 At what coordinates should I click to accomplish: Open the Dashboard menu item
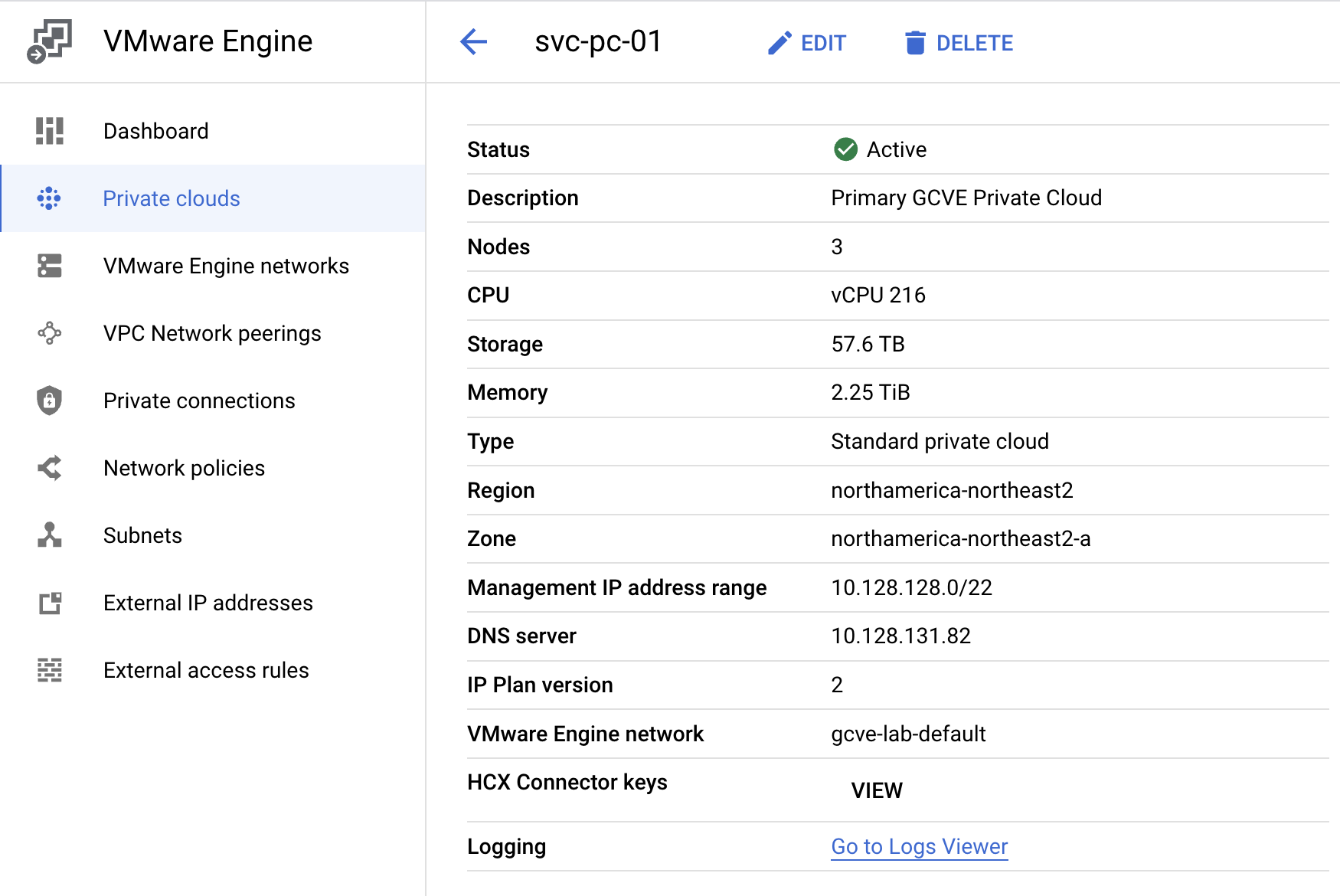213,131
